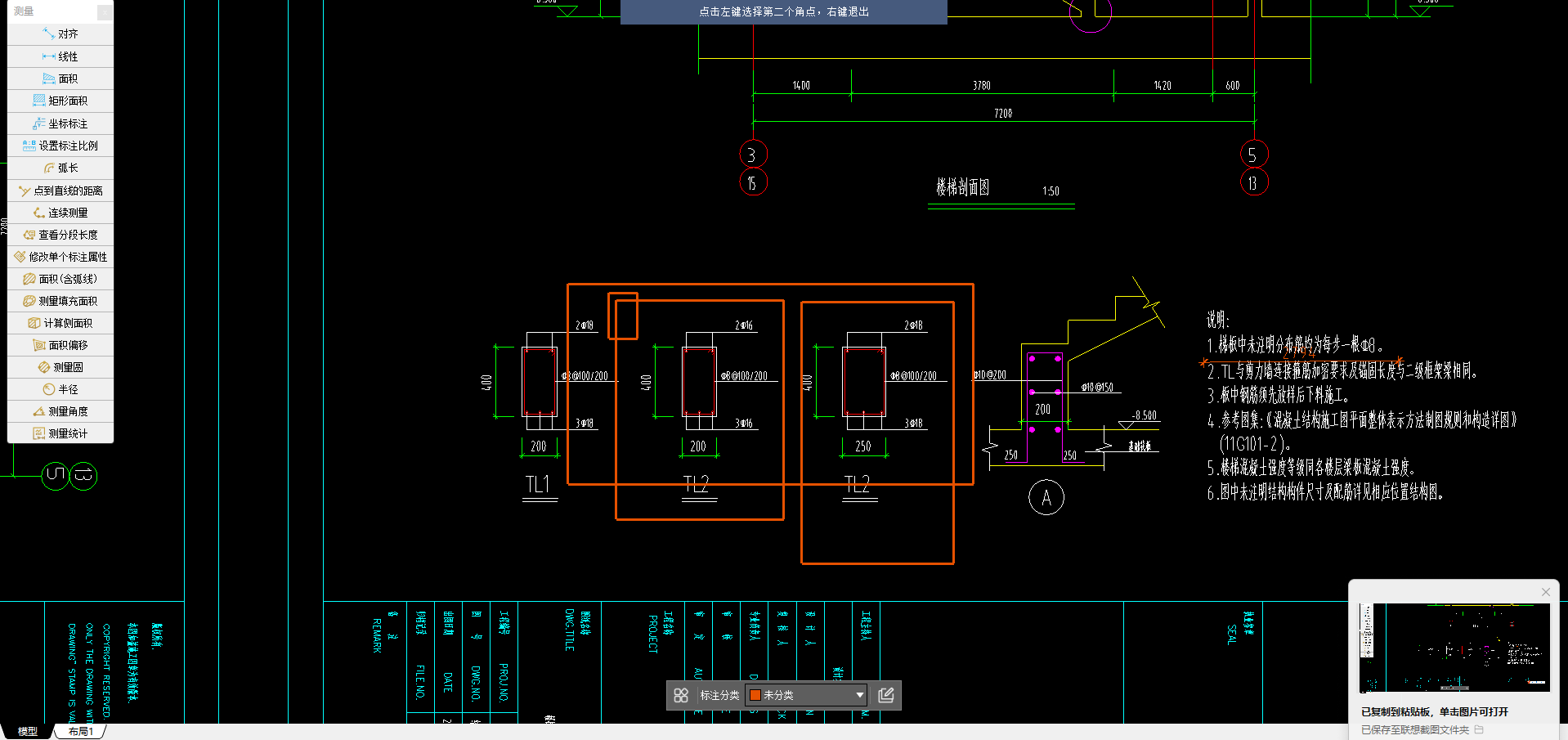Screen dimensions: 1568x740
Task: Activate 测量角度 angle measurement
Action: (x=60, y=411)
